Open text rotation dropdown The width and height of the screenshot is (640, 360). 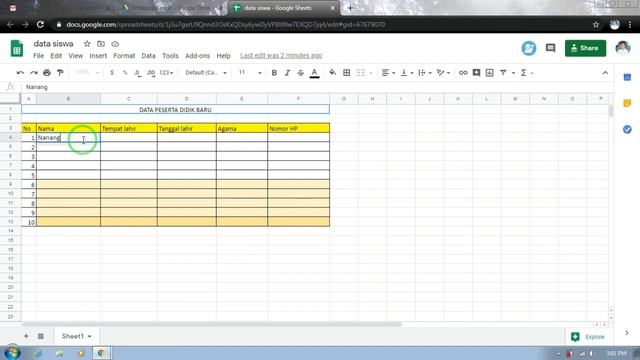(443, 73)
